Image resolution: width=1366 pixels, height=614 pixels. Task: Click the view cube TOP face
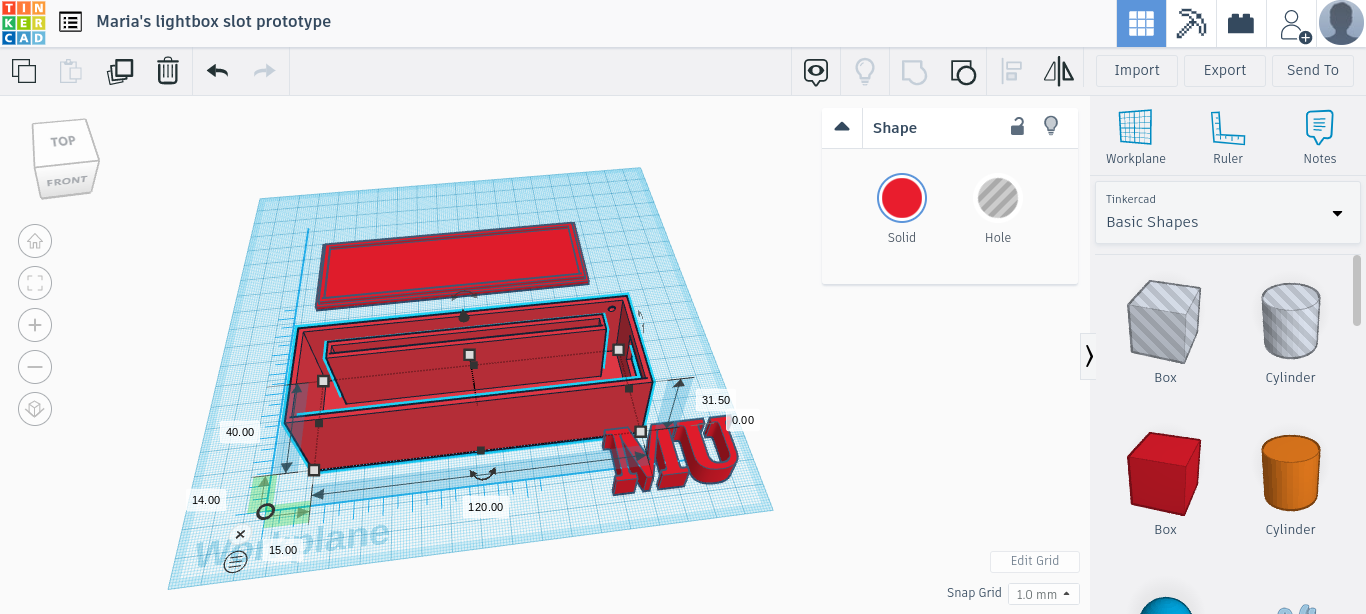click(63, 142)
